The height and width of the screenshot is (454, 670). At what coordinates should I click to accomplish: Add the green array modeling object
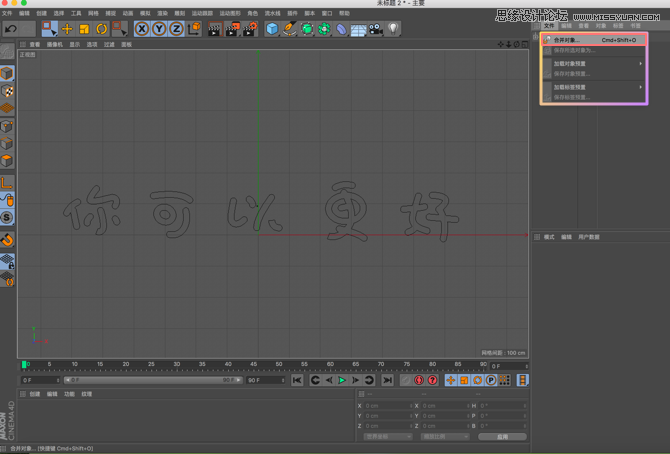(x=324, y=29)
